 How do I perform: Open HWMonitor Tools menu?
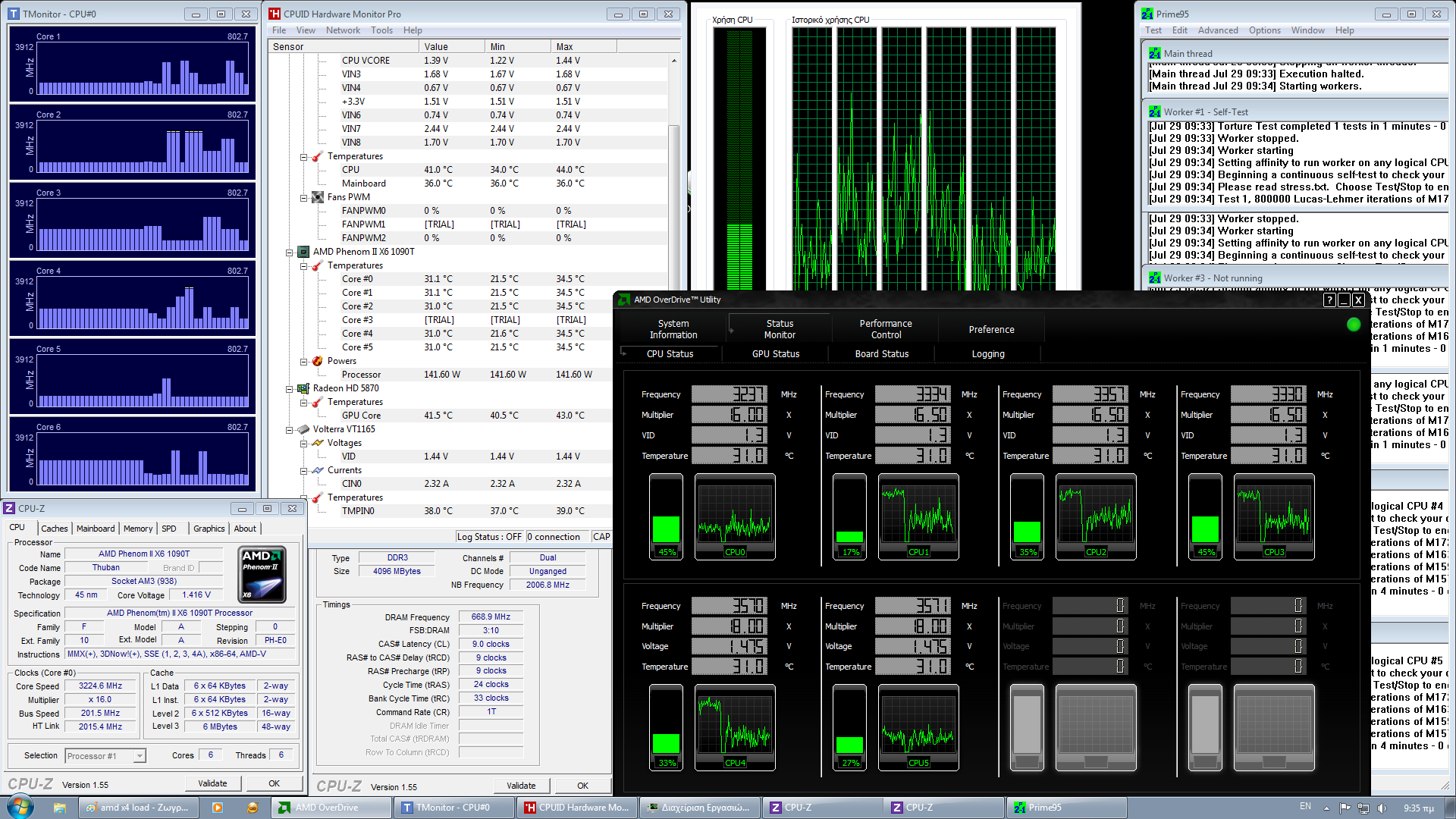click(381, 30)
